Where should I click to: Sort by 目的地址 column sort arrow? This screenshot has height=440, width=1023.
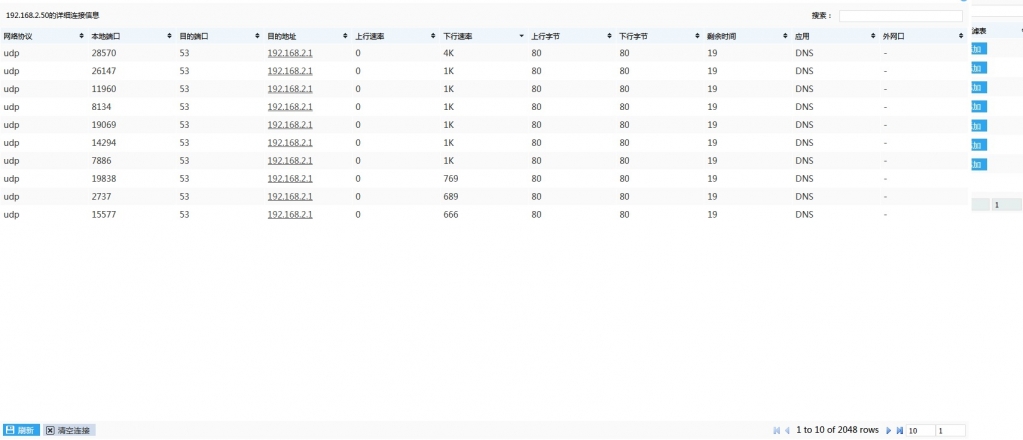pyautogui.click(x=345, y=37)
